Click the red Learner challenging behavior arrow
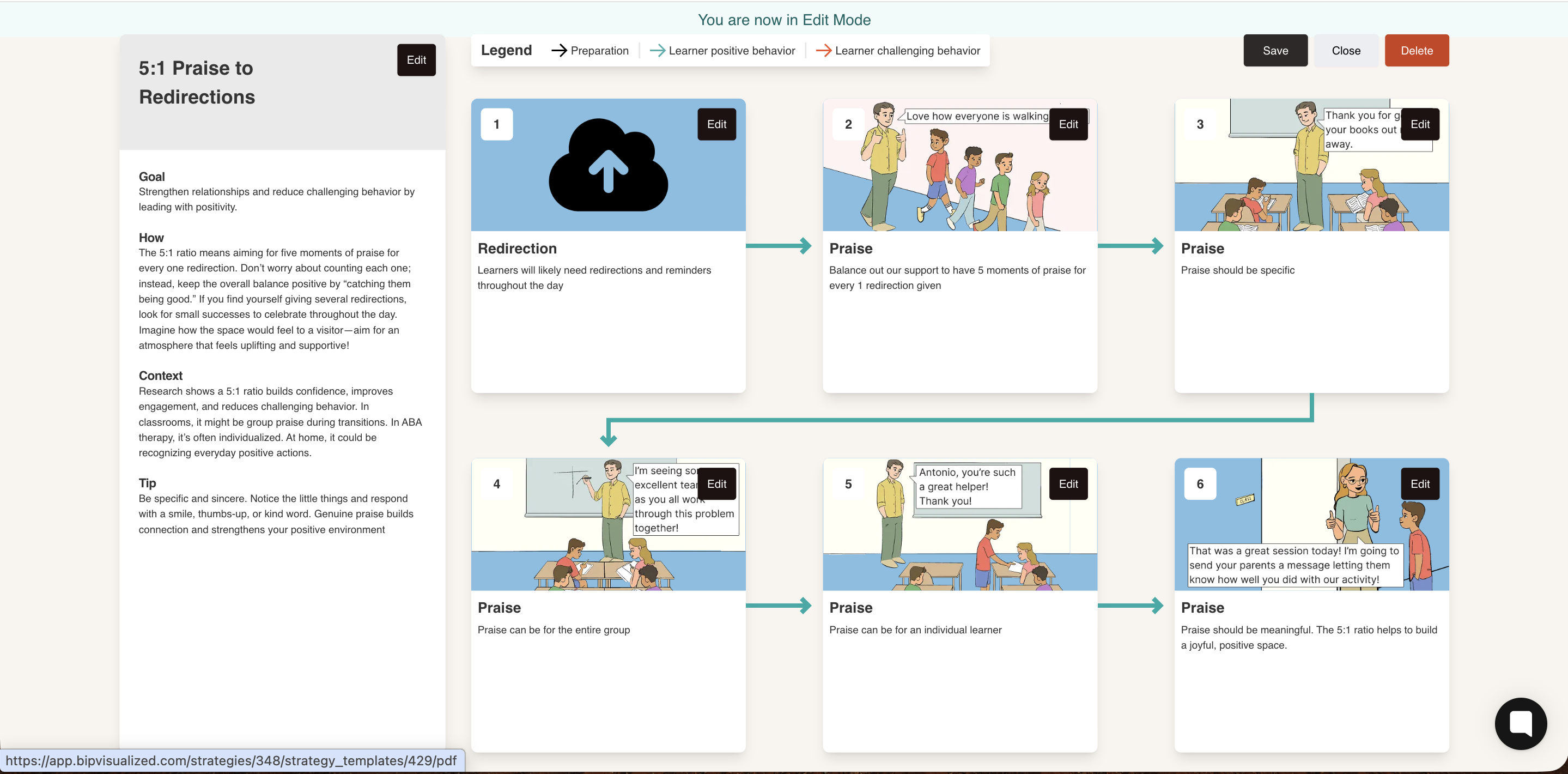The image size is (1568, 774). [x=823, y=51]
